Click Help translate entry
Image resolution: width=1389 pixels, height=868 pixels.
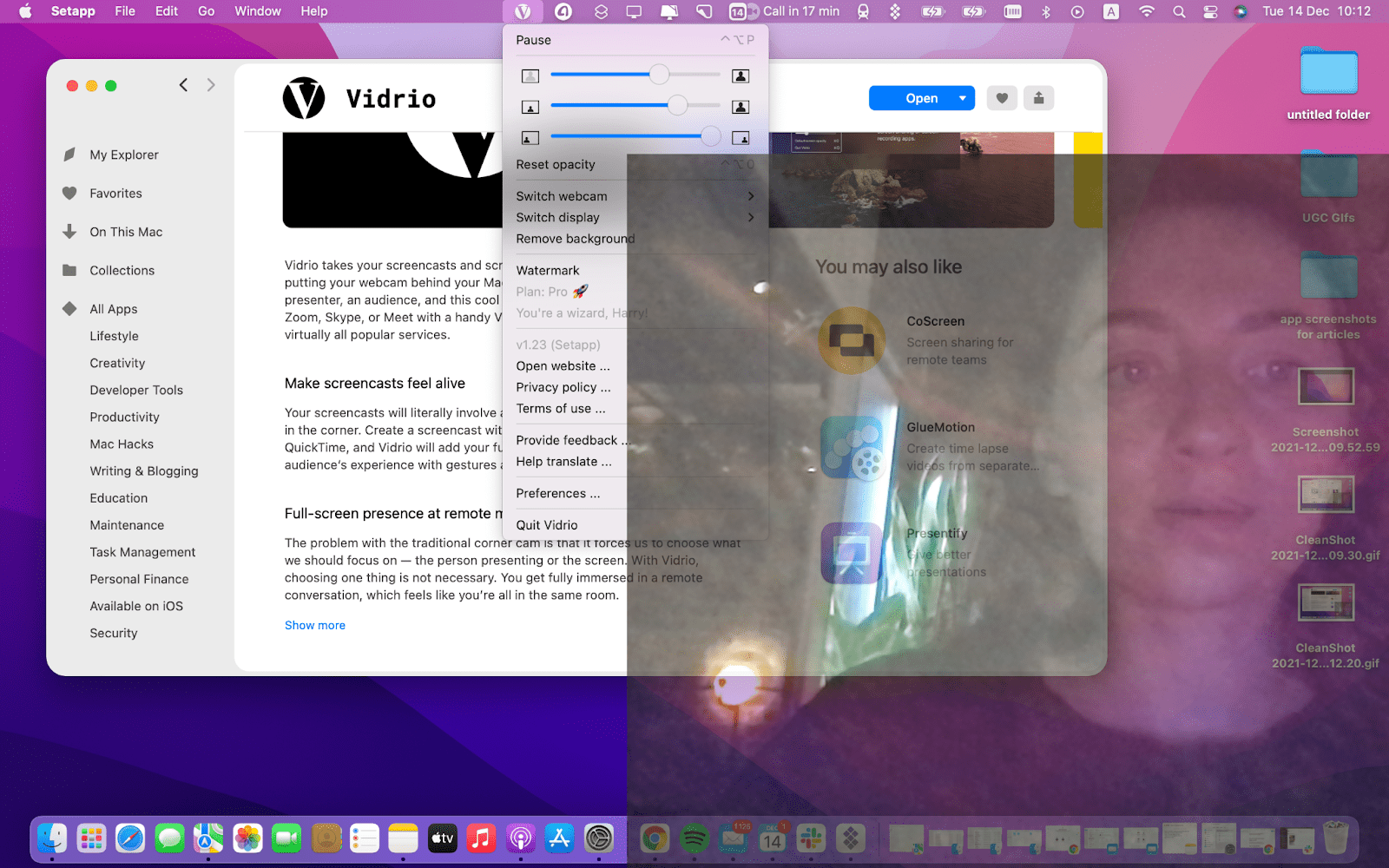[635, 462]
